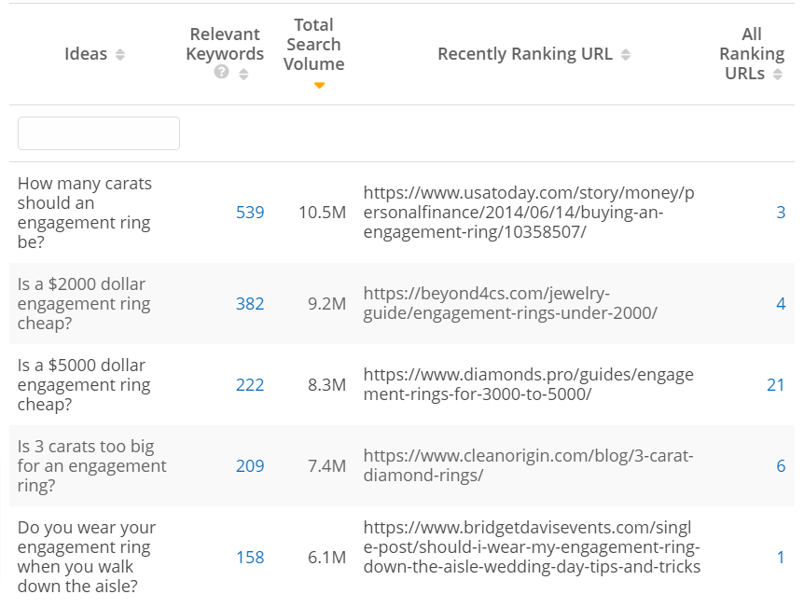This screenshot has width=804, height=608.
Task: View 4 ranking URLs for $2000 ring
Action: point(780,303)
